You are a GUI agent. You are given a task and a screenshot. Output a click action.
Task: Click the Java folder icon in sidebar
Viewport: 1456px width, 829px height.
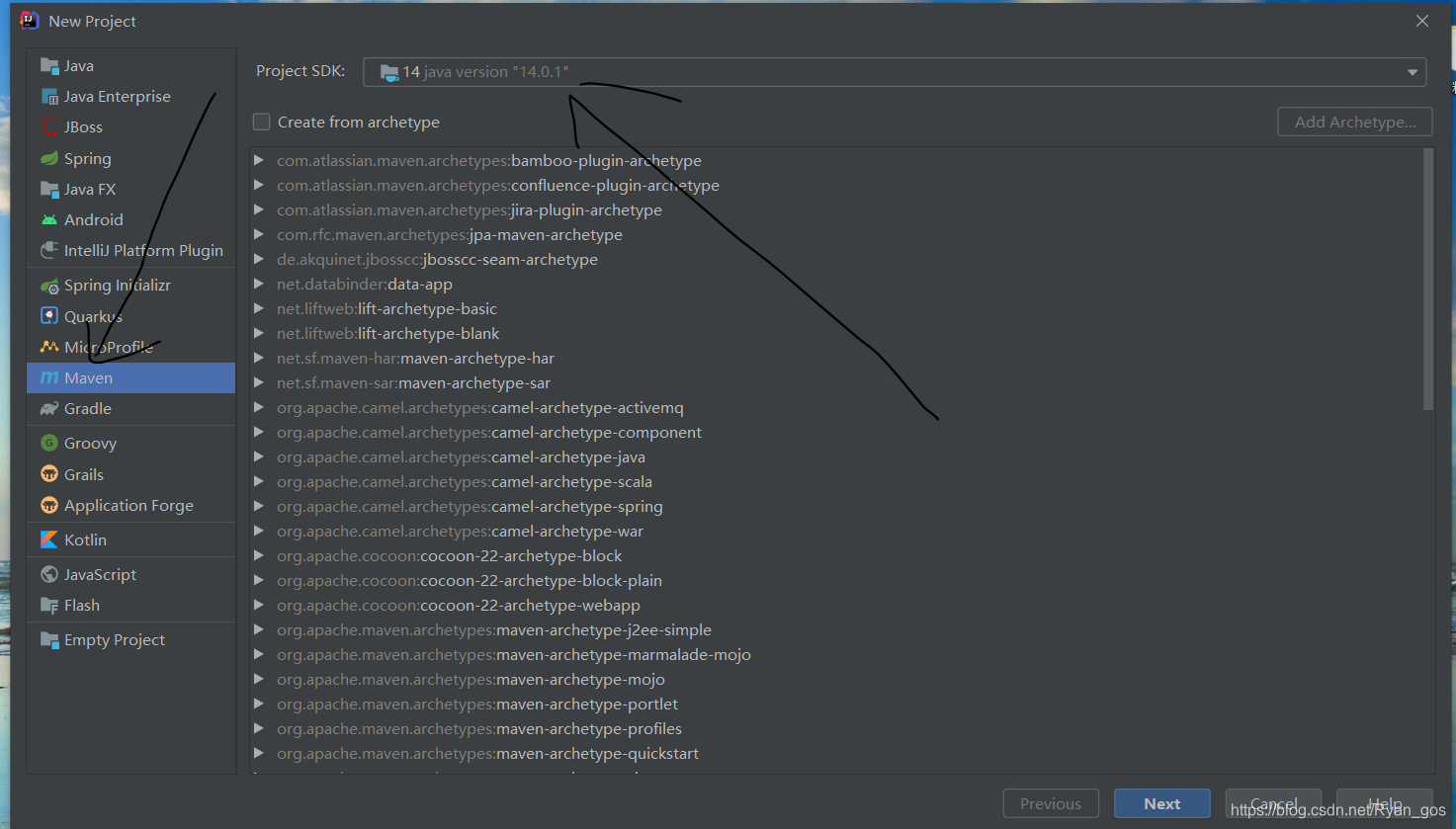click(x=49, y=66)
